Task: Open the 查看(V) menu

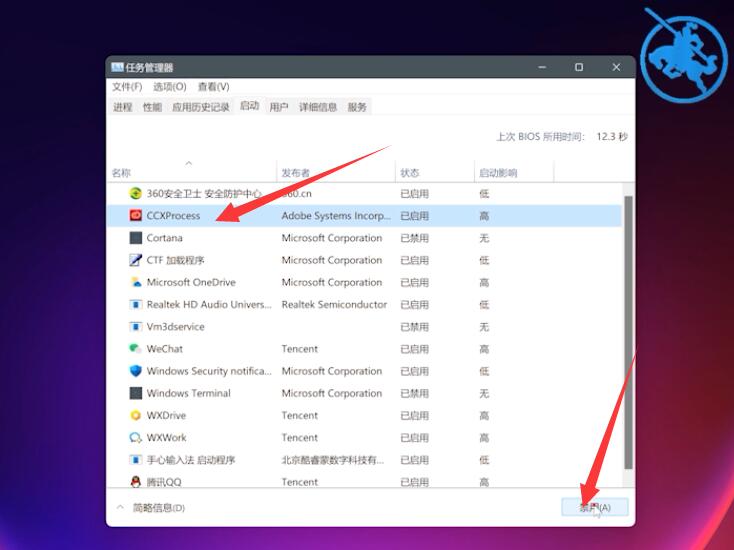Action: pos(213,87)
